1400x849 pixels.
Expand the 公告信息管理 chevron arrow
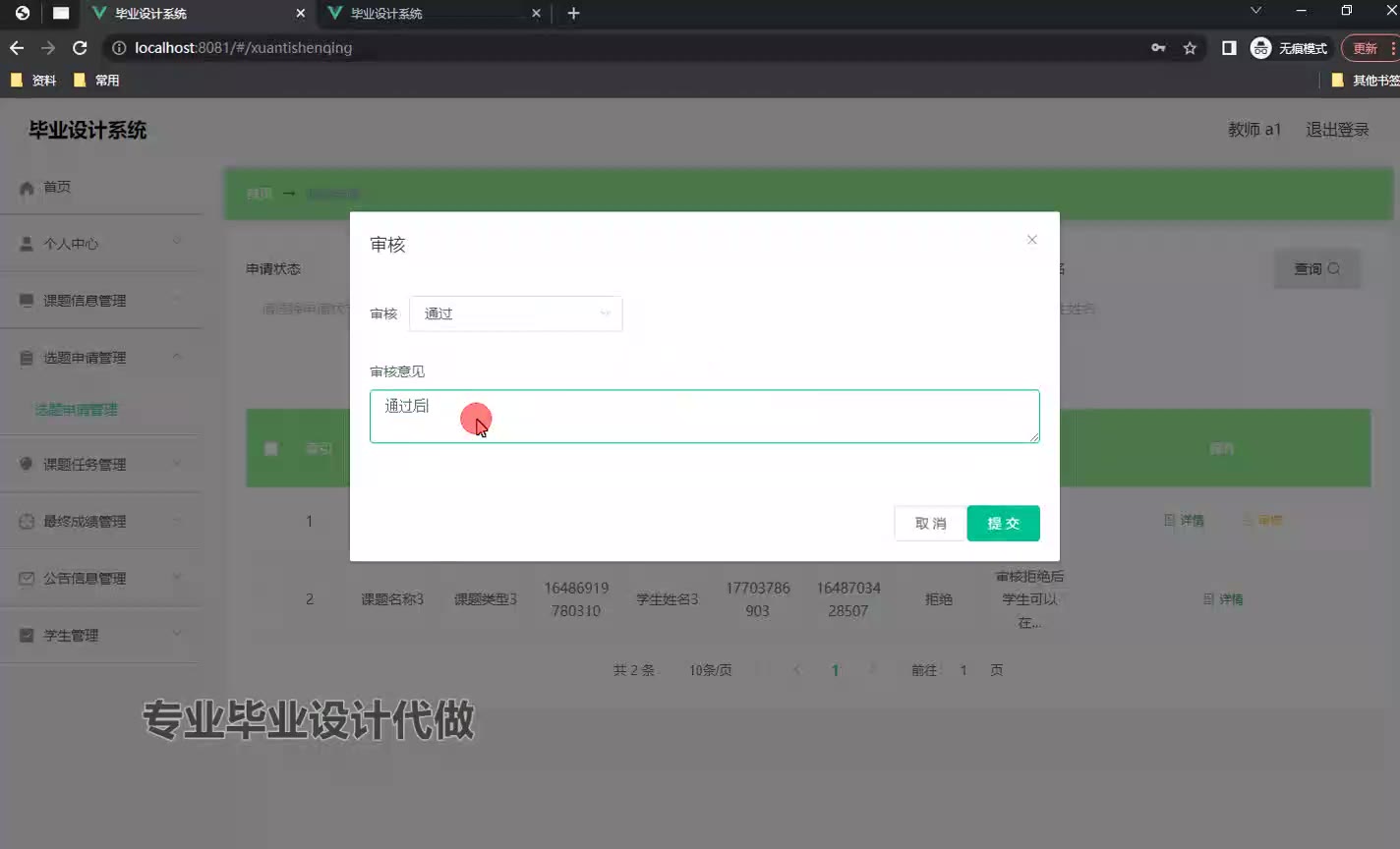tap(177, 576)
